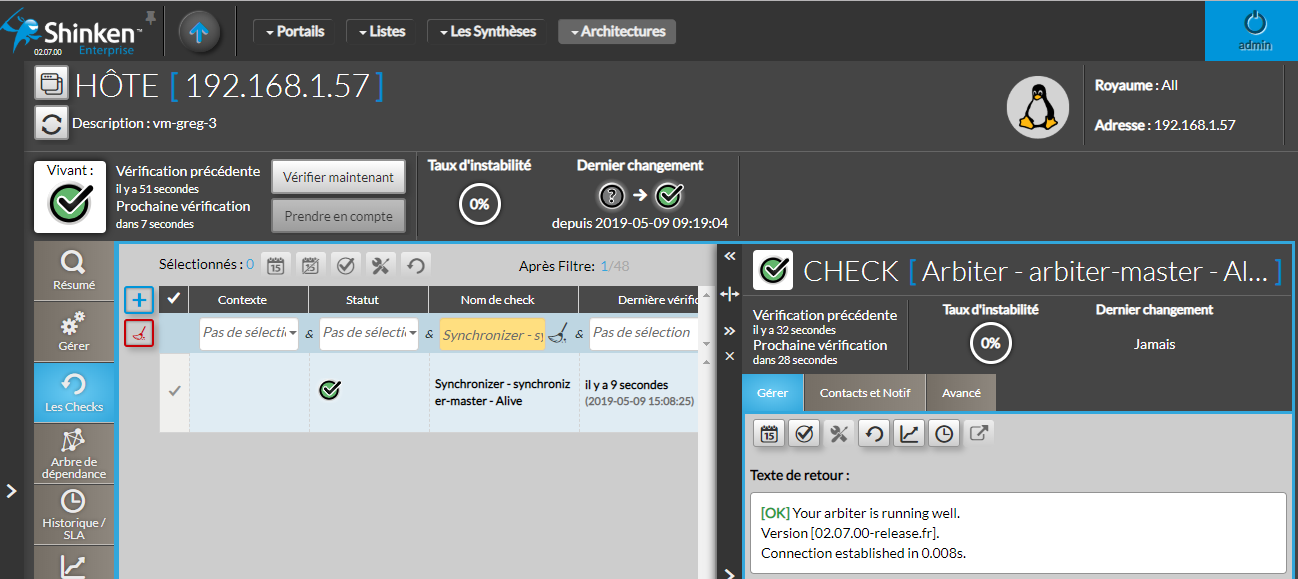Click the blue plus add-filter button
The height and width of the screenshot is (579, 1298).
[139, 299]
